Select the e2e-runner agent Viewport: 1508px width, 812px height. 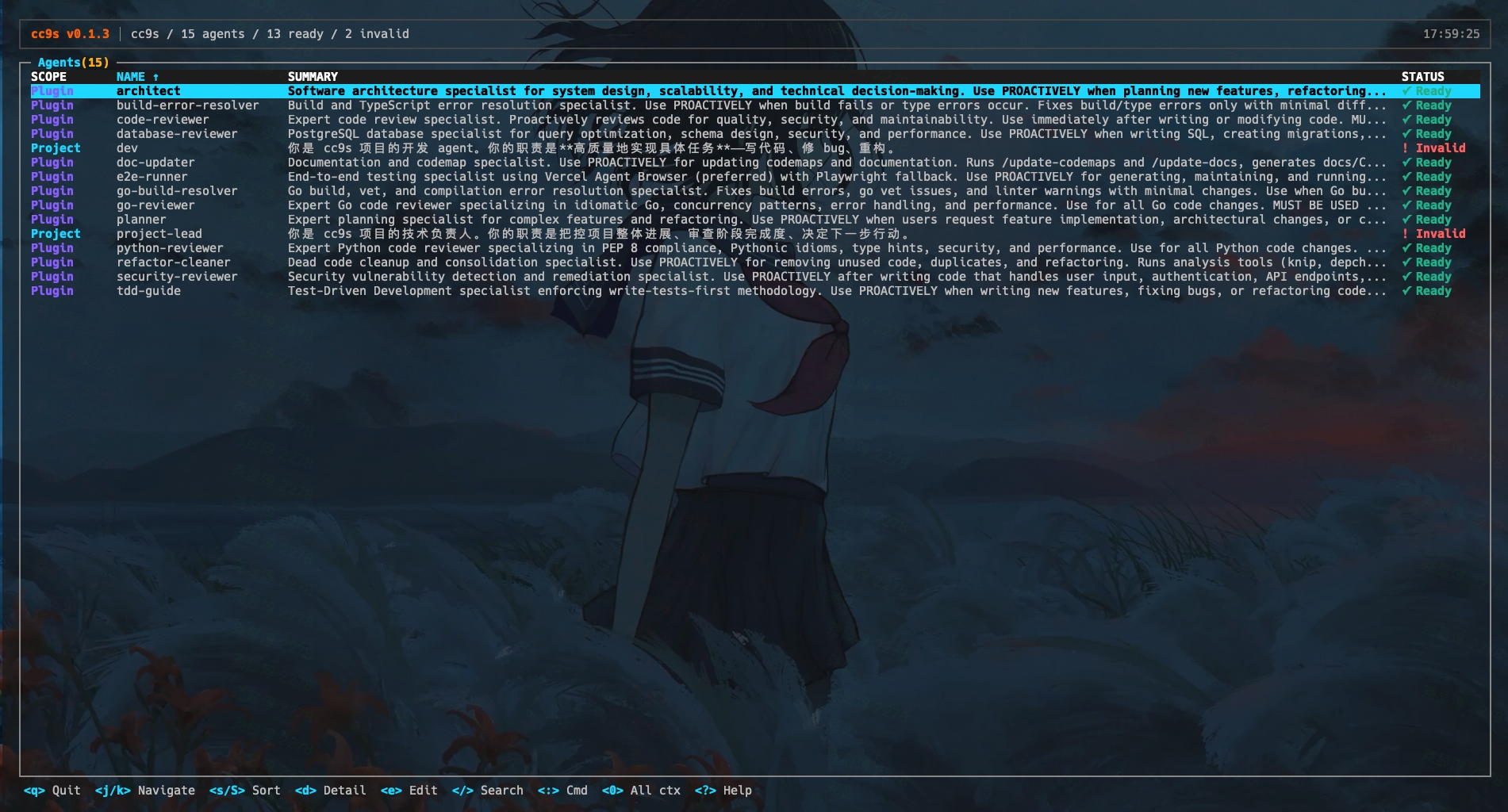coord(754,177)
